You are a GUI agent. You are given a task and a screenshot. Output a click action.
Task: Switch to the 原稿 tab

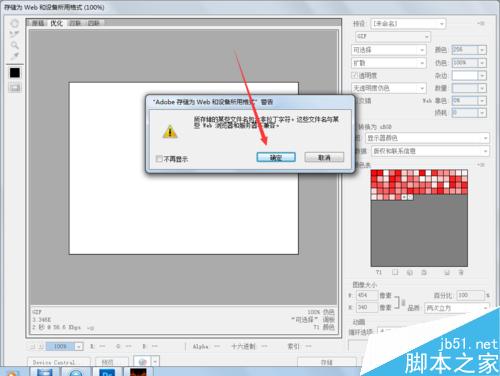tap(38, 23)
